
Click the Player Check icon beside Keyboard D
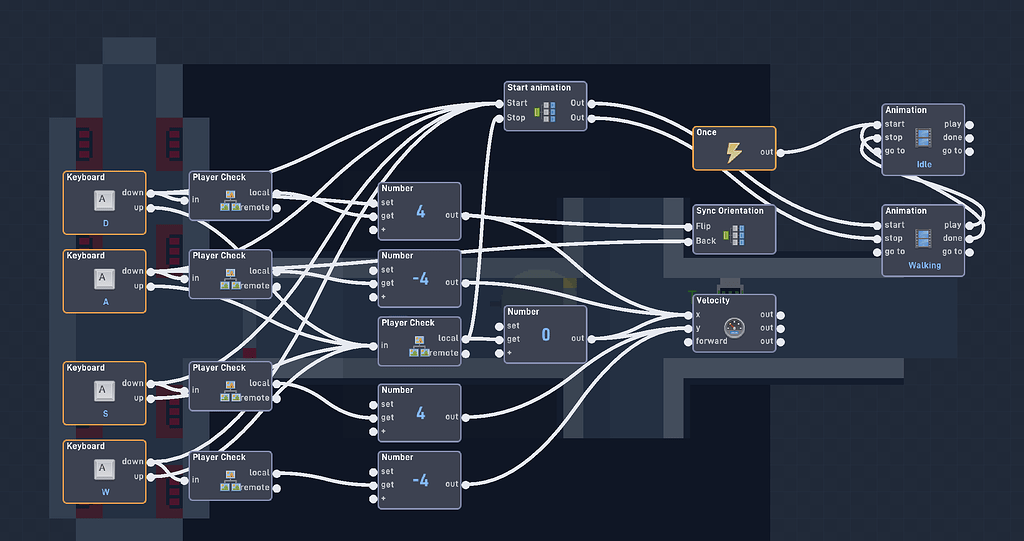click(x=230, y=201)
